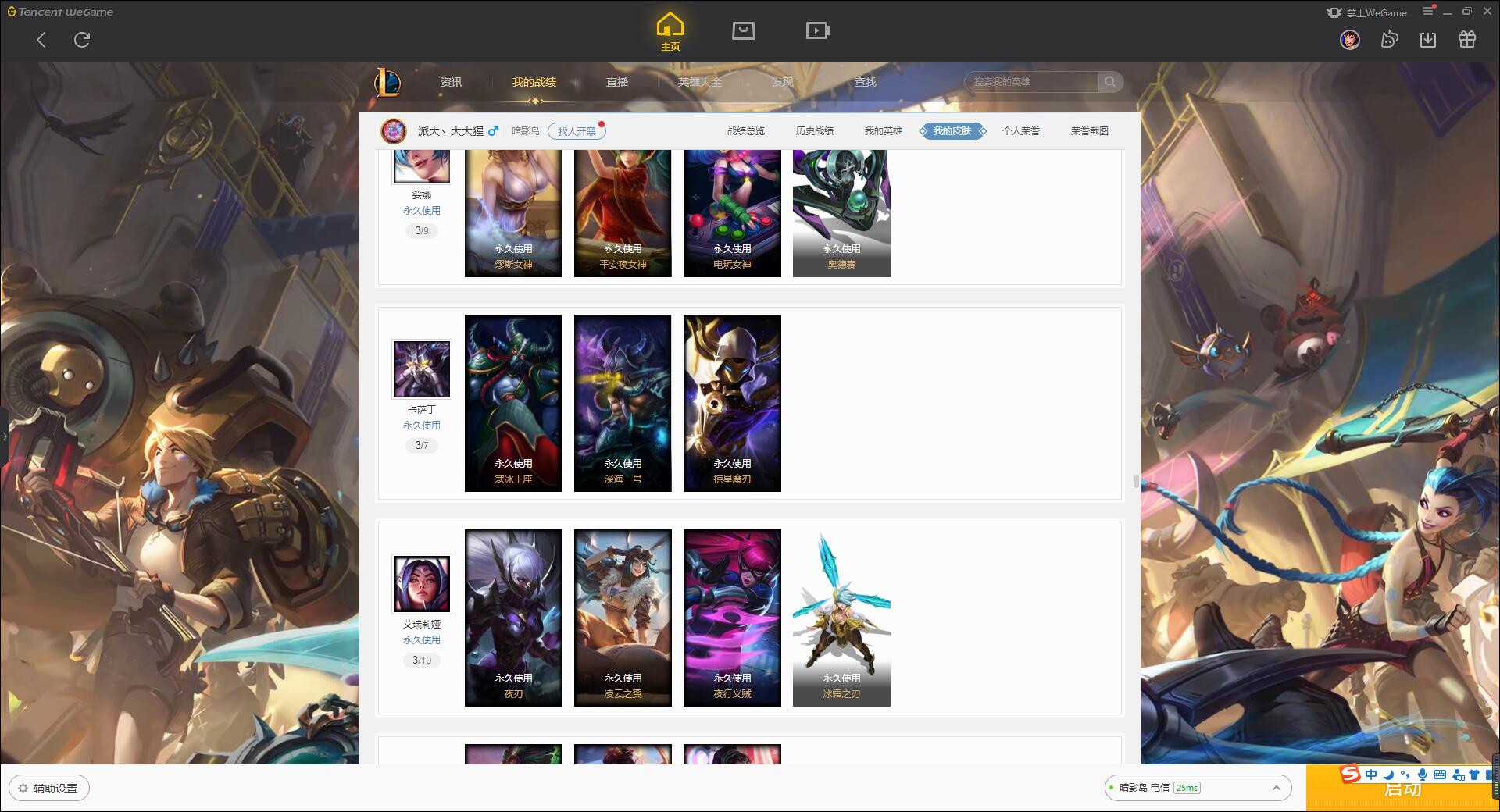Open the hamburger main menu icon
Screen dimensions: 1500x812
coord(1428,12)
